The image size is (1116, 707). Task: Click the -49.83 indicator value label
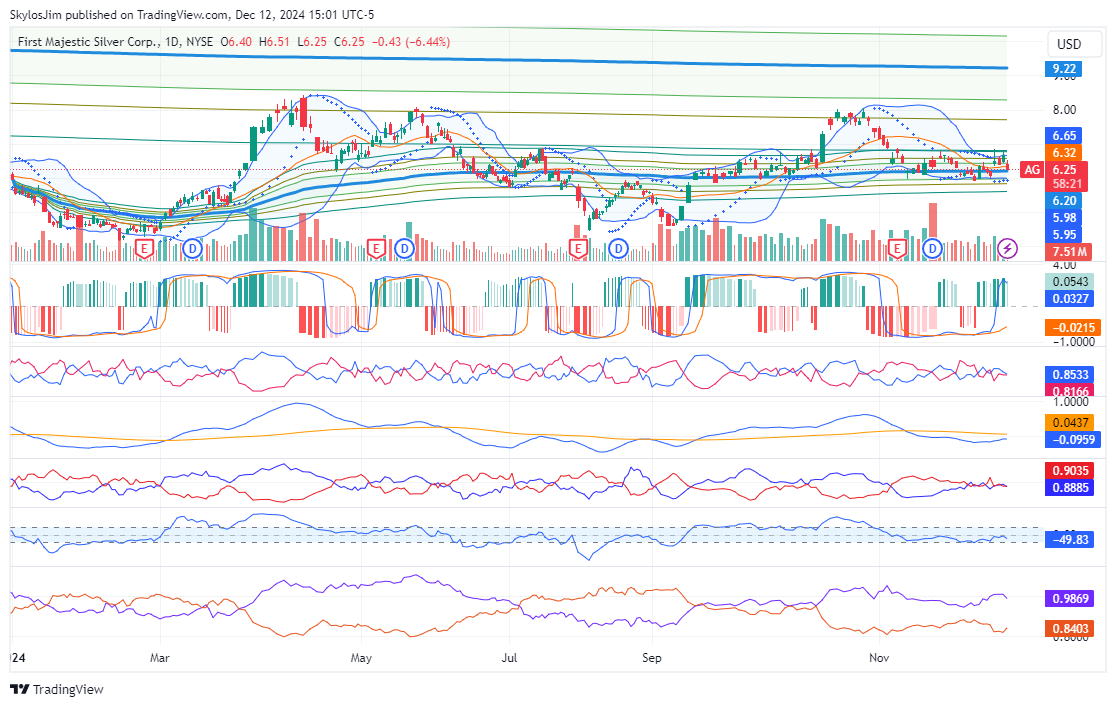pyautogui.click(x=1067, y=540)
